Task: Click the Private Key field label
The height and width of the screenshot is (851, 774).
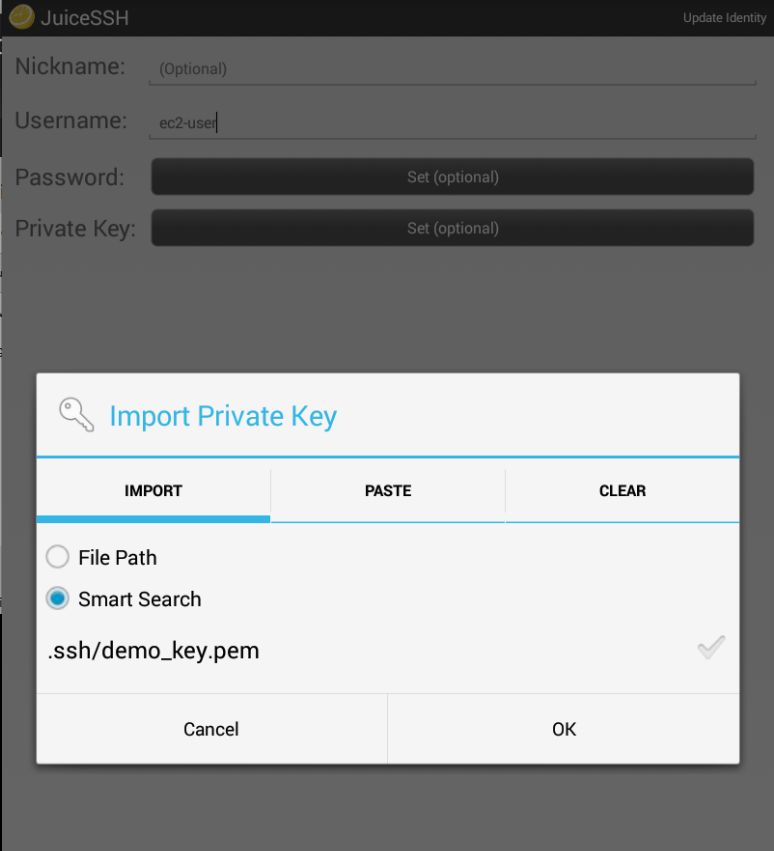Action: [75, 229]
